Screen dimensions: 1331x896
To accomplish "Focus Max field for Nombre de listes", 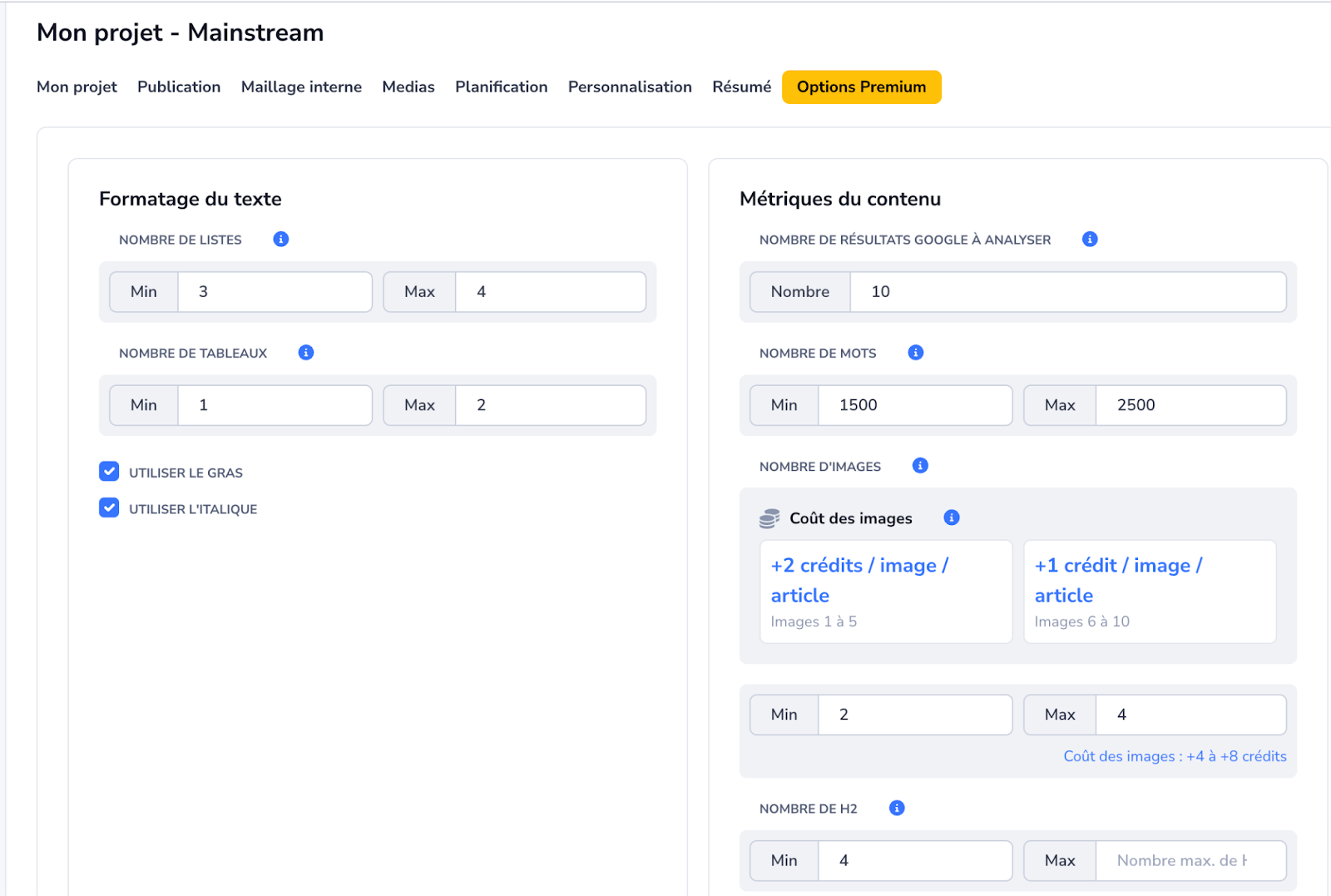I will (x=551, y=292).
